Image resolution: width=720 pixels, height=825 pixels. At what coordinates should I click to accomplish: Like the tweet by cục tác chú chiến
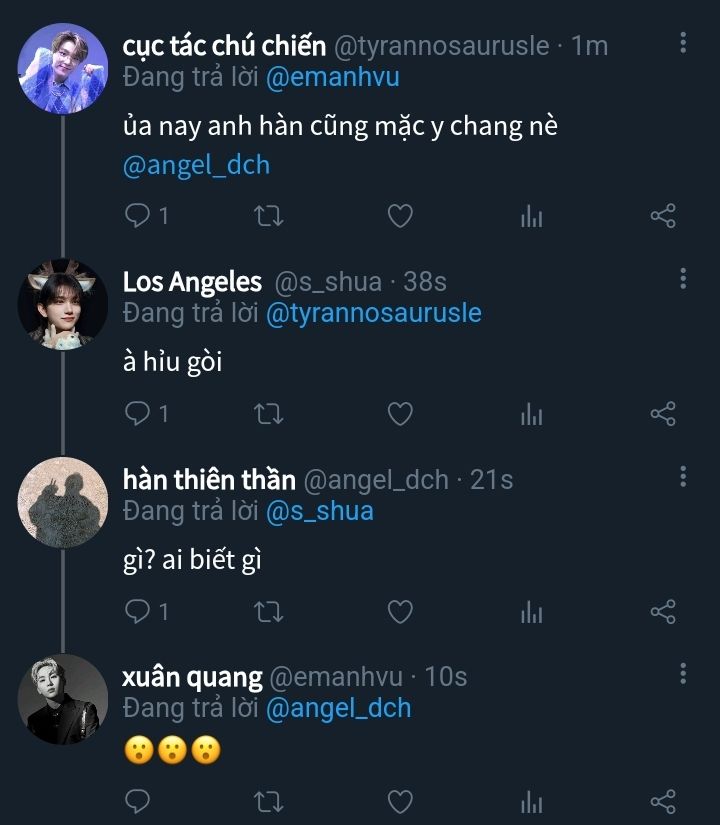[400, 216]
